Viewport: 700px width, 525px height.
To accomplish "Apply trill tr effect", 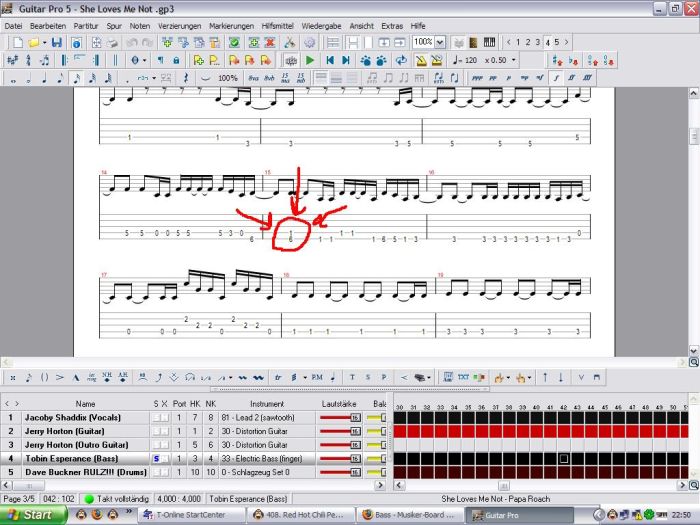I will coord(278,378).
